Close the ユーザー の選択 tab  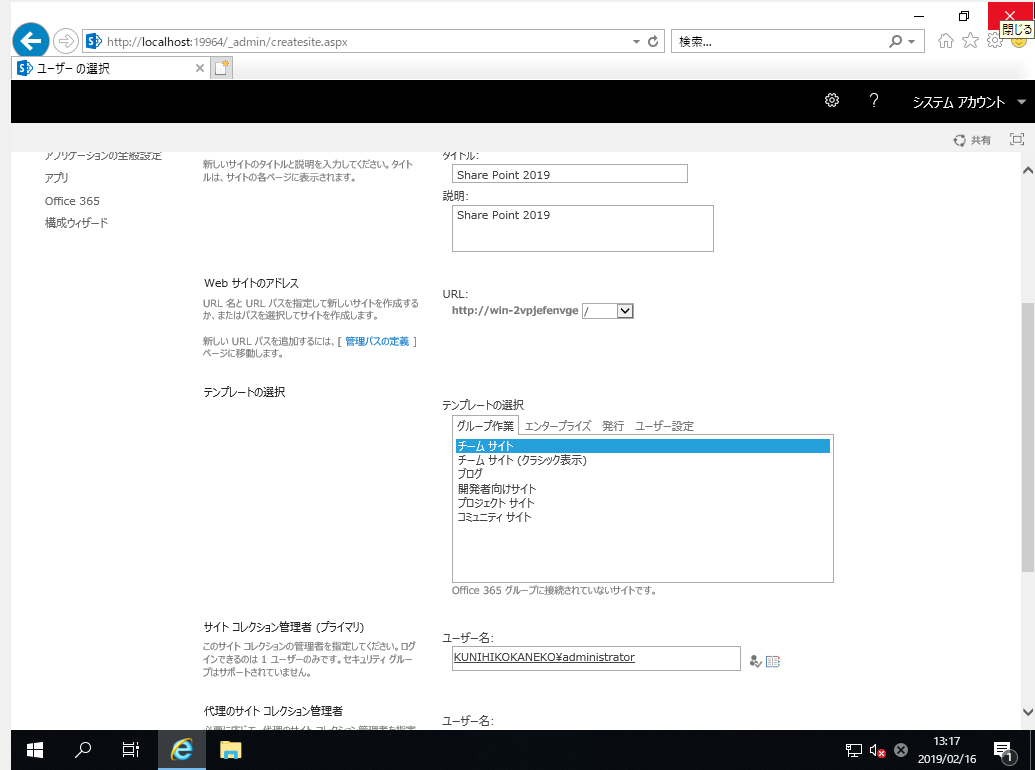(199, 68)
